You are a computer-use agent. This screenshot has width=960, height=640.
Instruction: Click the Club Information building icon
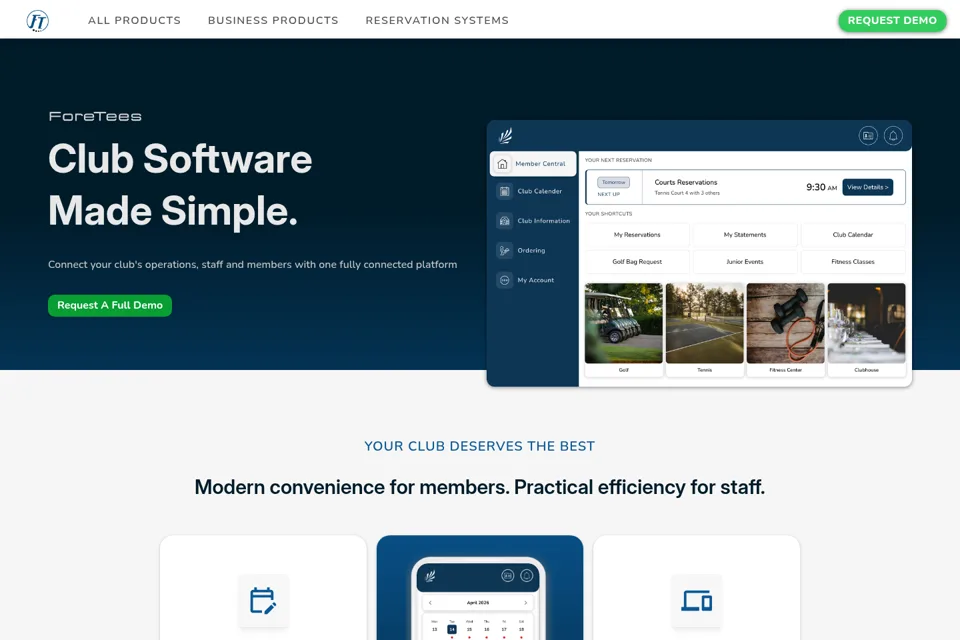coord(504,220)
